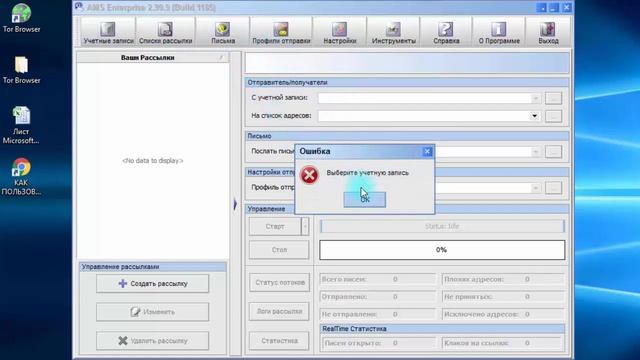Image resolution: width=640 pixels, height=360 pixels.
Task: Click the Выход toolbar icon
Action: 548,32
